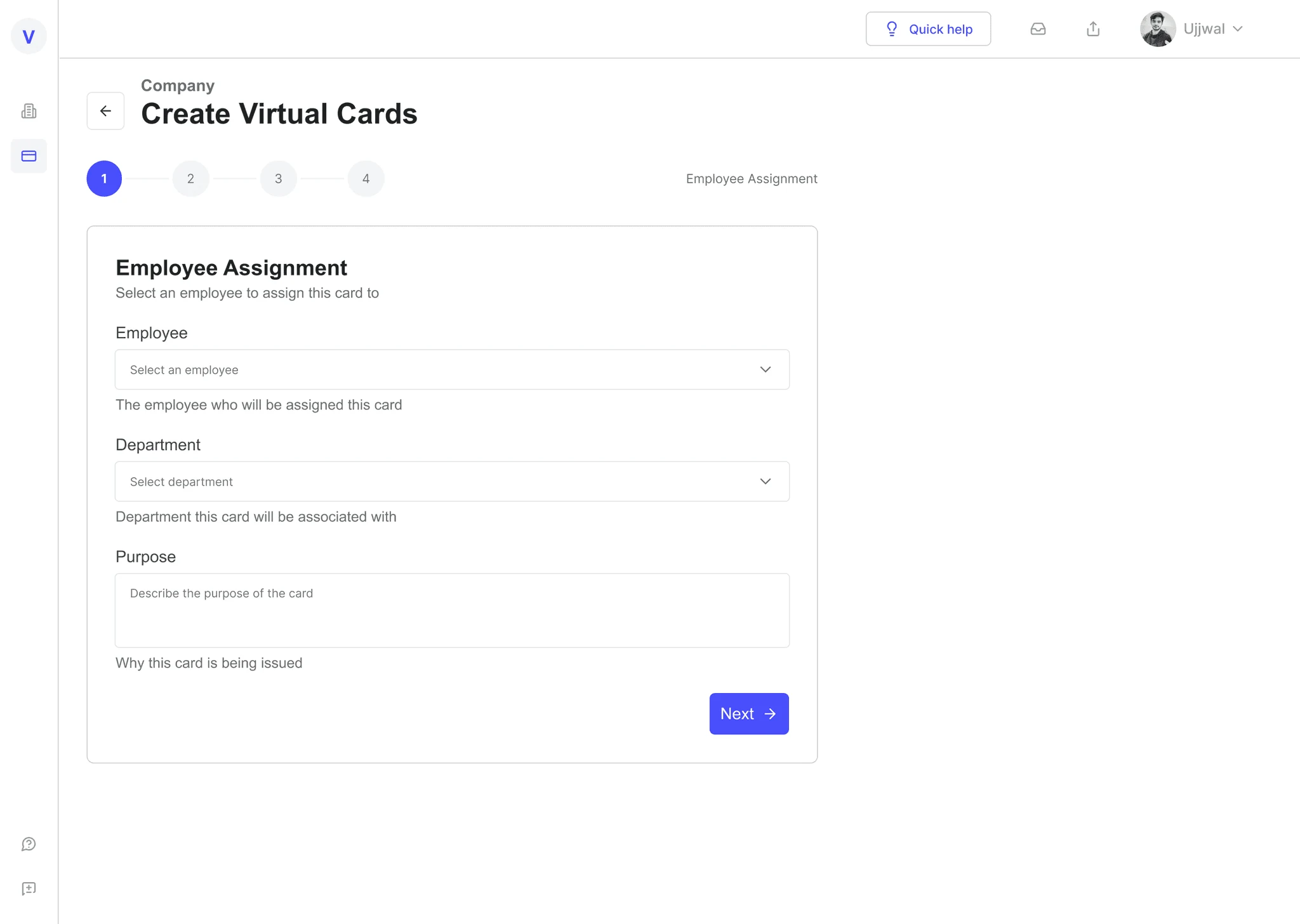Open the help chat icon at the sidebar bottom
This screenshot has width=1300, height=924.
pyautogui.click(x=29, y=844)
